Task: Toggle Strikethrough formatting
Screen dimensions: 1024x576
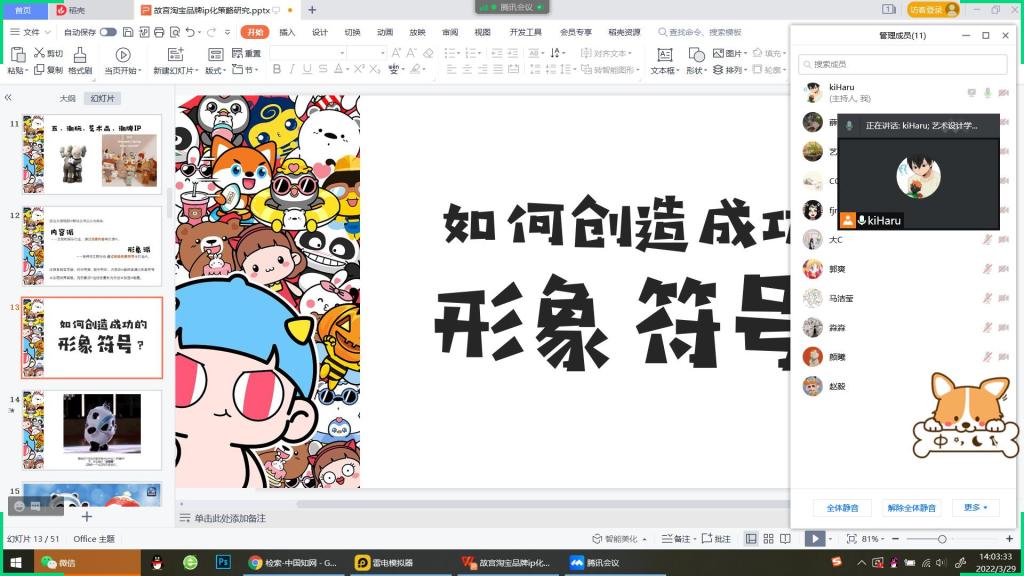Action: coord(323,69)
